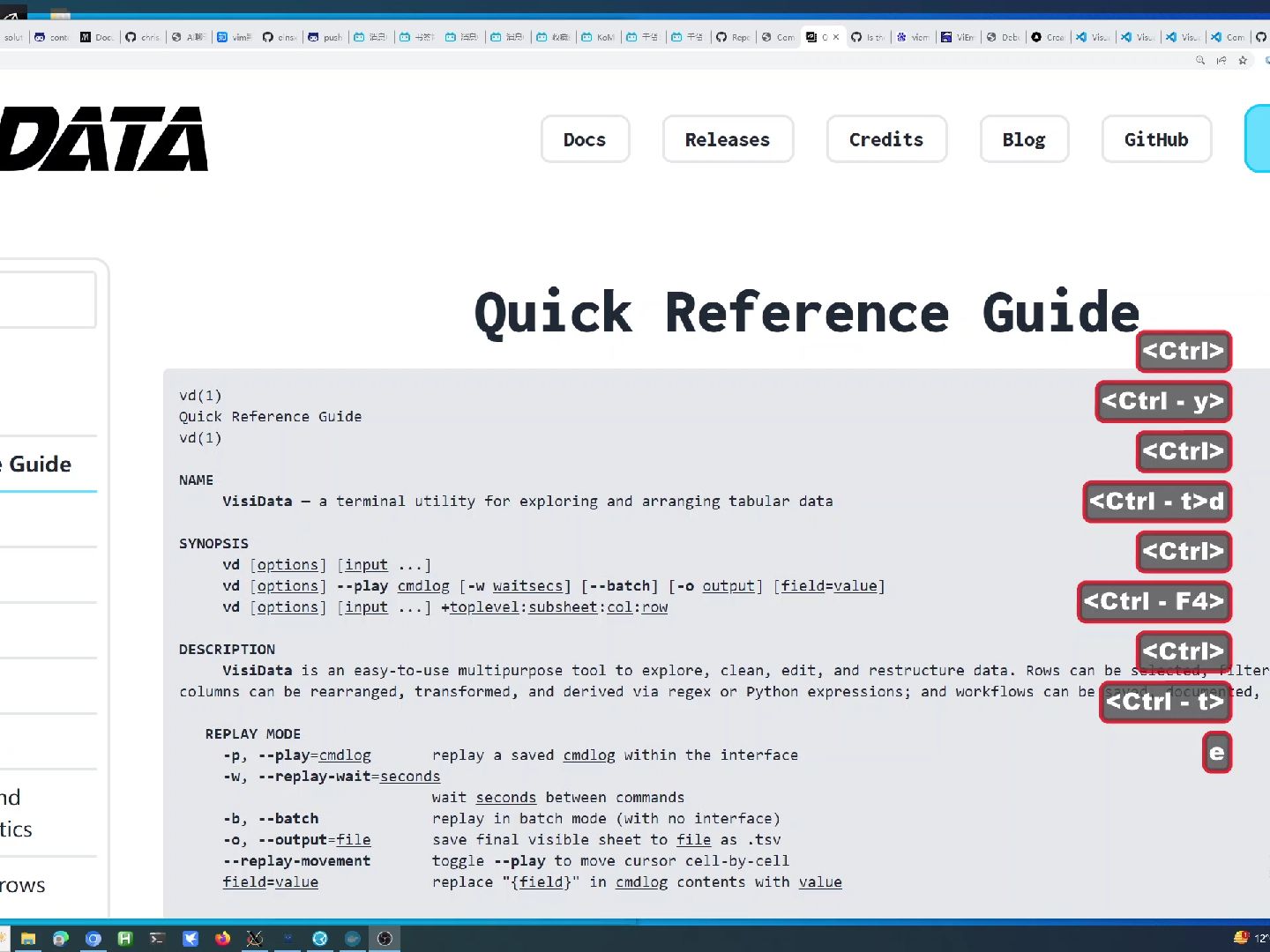Click the '-p, --play=cmdlog' option
The image size is (1270, 952).
pyautogui.click(x=296, y=755)
